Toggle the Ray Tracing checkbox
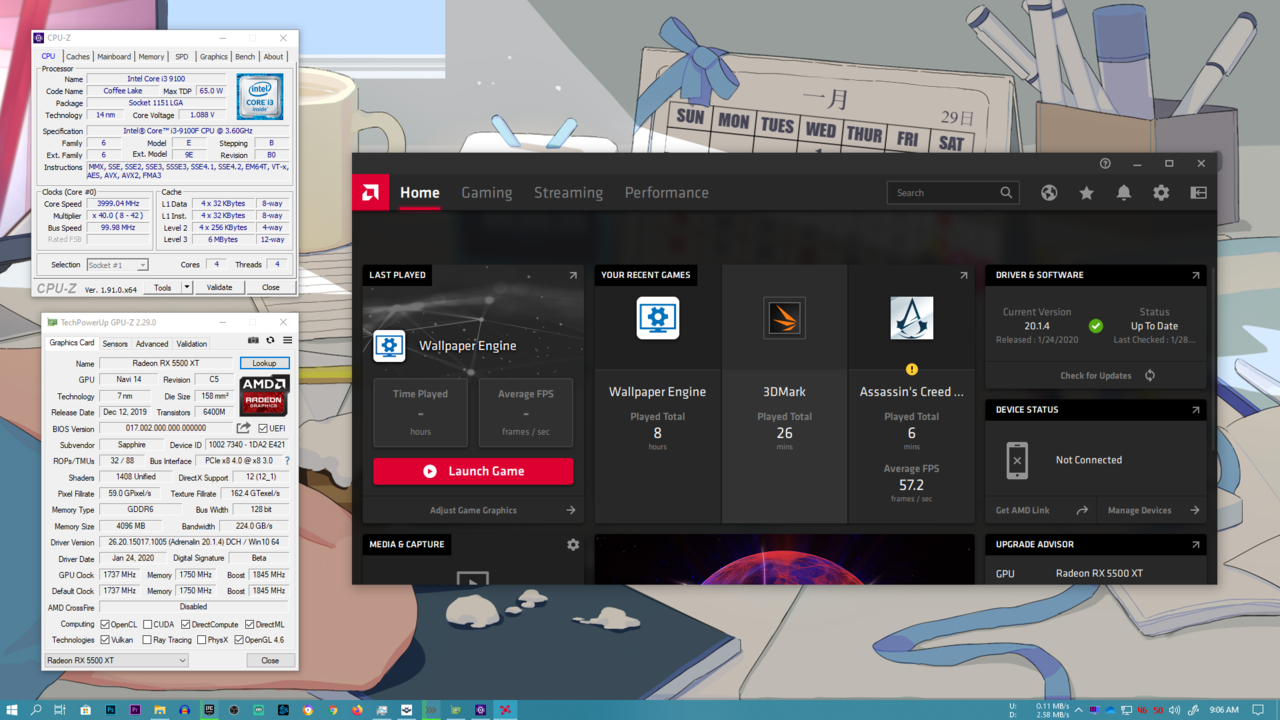The image size is (1280, 720). coord(147,640)
